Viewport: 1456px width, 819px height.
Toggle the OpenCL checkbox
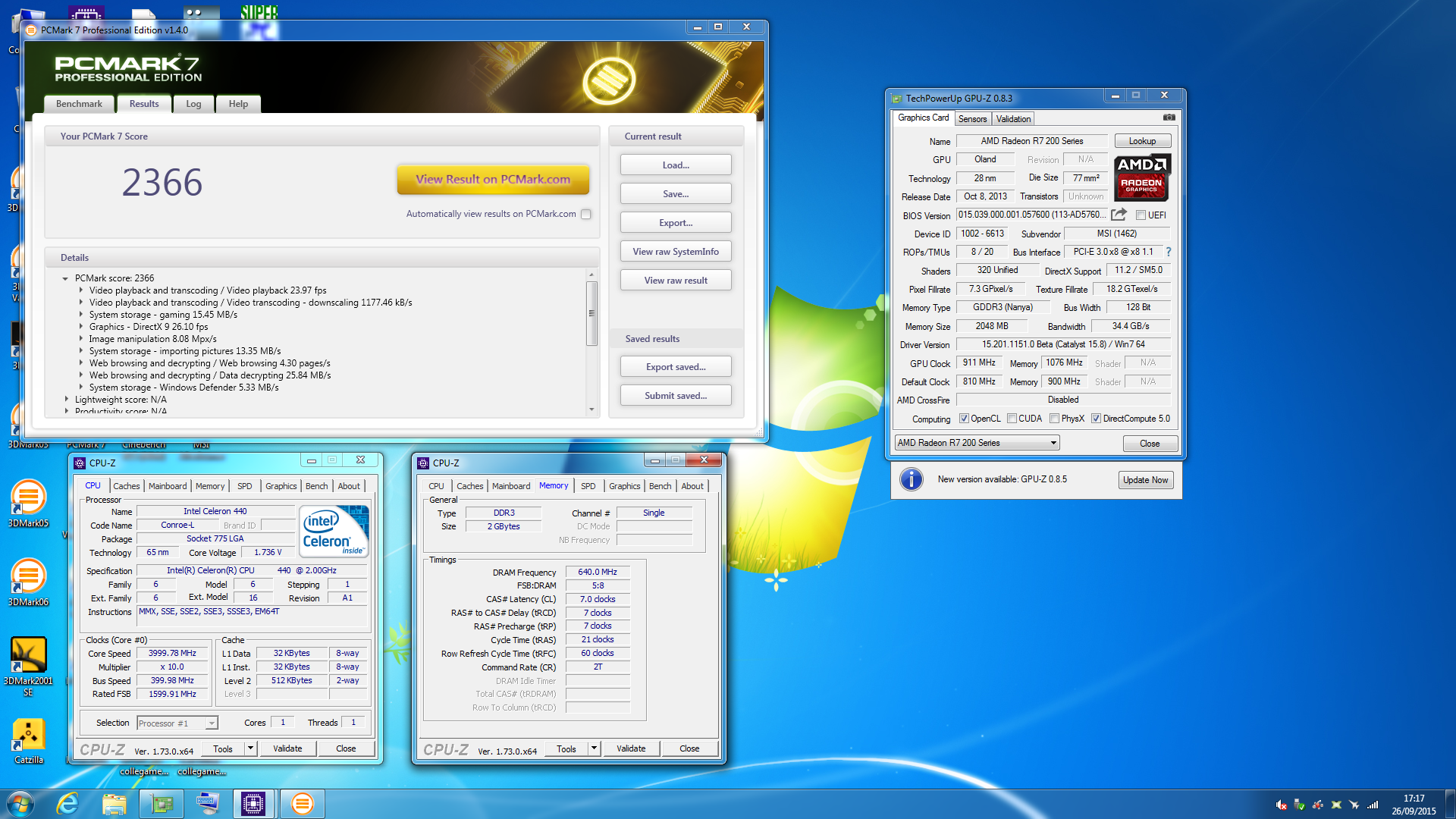pyautogui.click(x=964, y=419)
